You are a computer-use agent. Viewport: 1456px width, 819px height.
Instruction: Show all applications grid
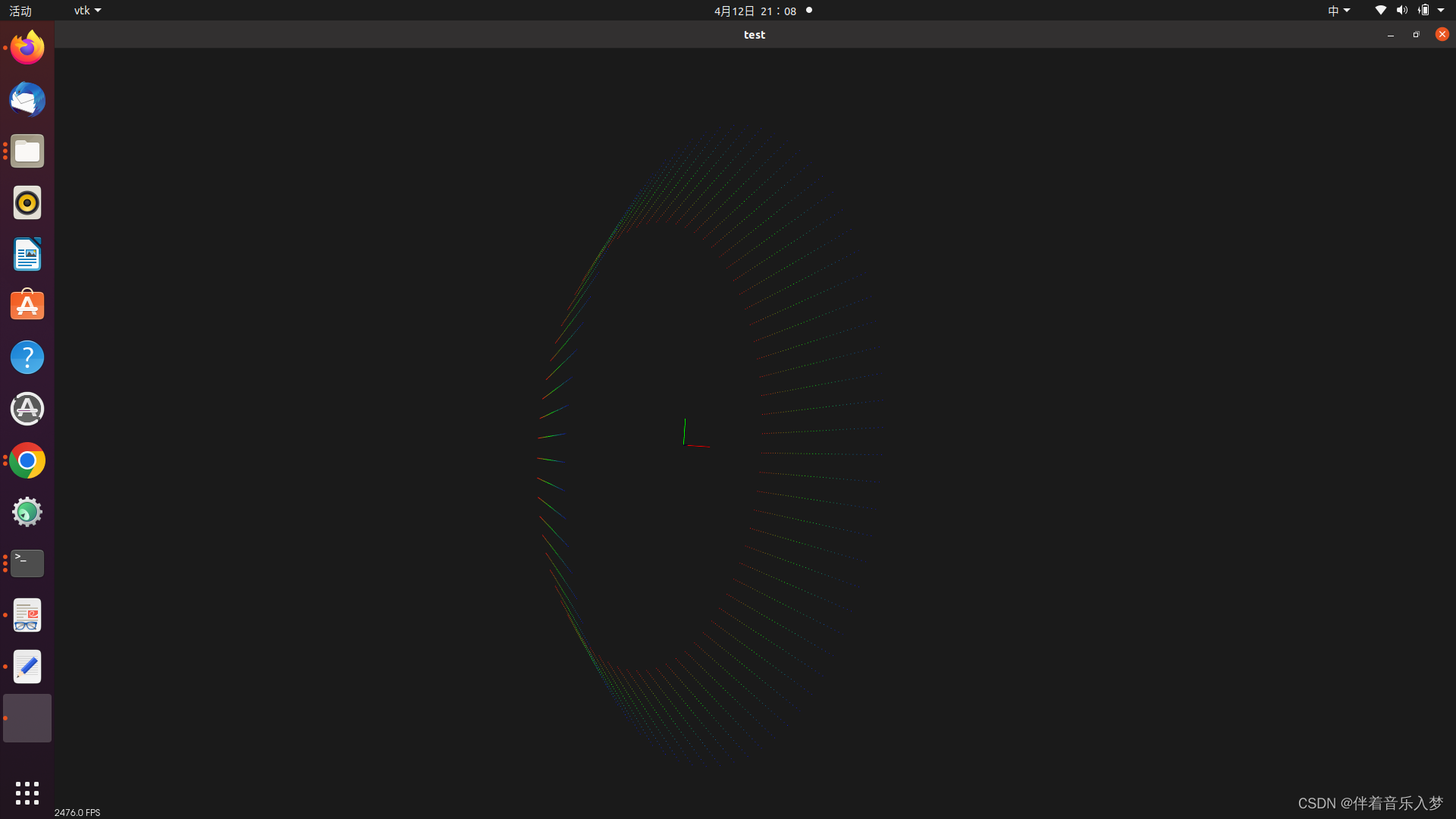[x=27, y=792]
